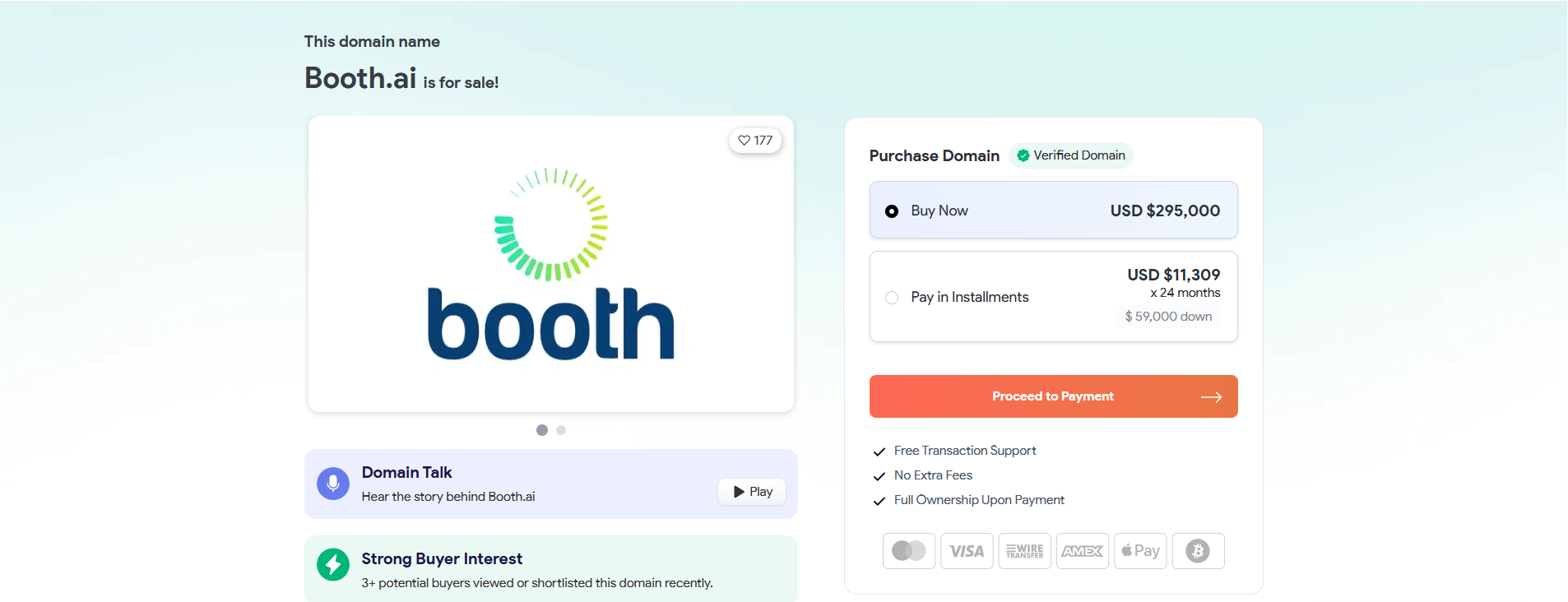Click the booth logo image

pos(550,263)
